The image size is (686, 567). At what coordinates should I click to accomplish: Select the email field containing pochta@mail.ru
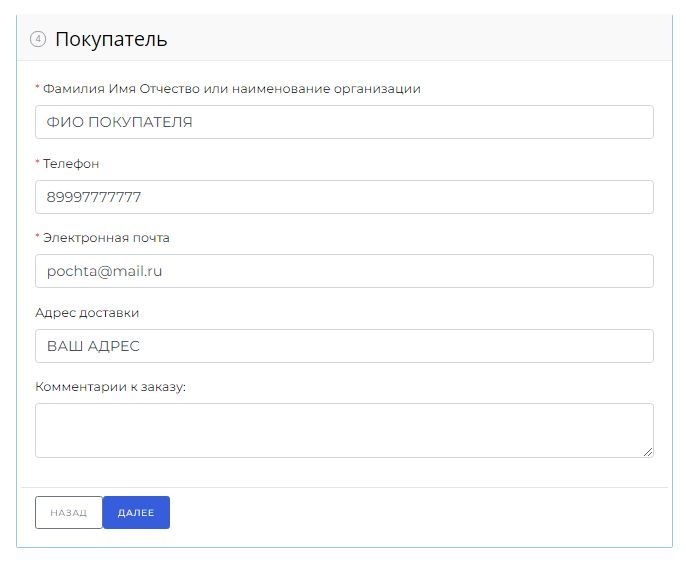click(344, 271)
